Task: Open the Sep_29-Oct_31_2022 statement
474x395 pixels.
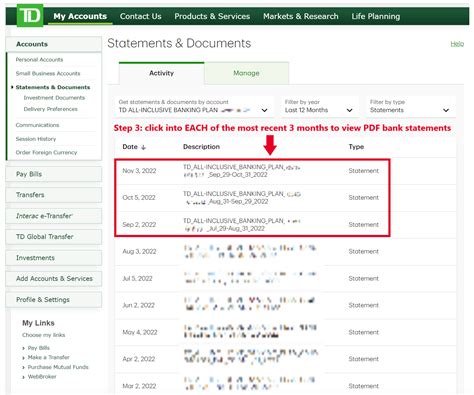Action: (242, 171)
